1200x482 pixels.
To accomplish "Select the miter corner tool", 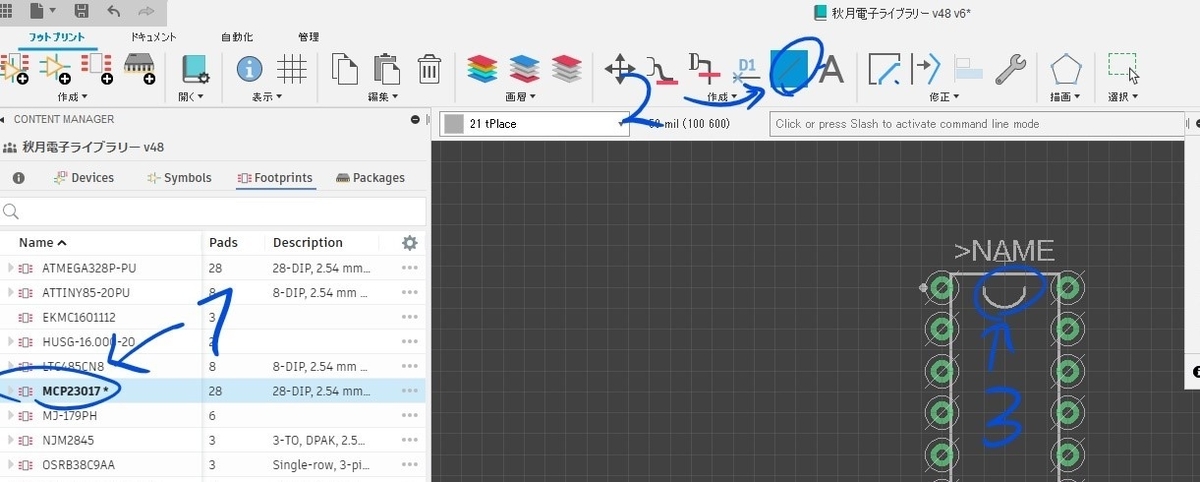I will tap(885, 69).
